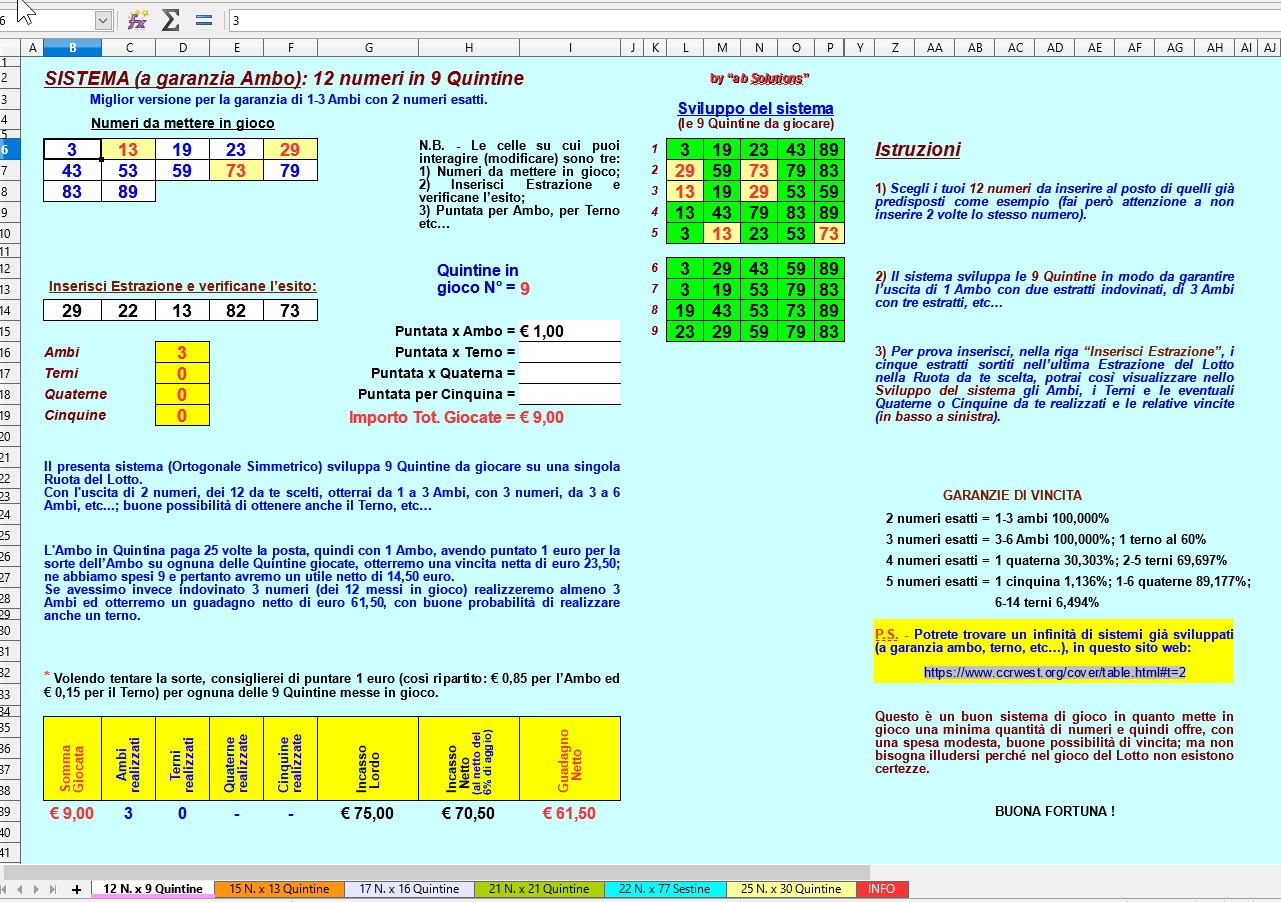The height and width of the screenshot is (902, 1281).
Task: Select the column G header
Action: tap(369, 48)
